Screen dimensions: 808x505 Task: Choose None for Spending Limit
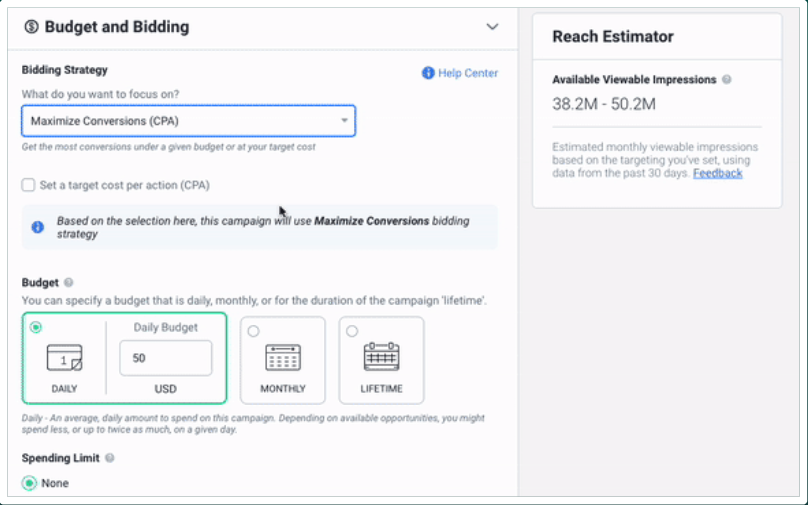[28, 484]
